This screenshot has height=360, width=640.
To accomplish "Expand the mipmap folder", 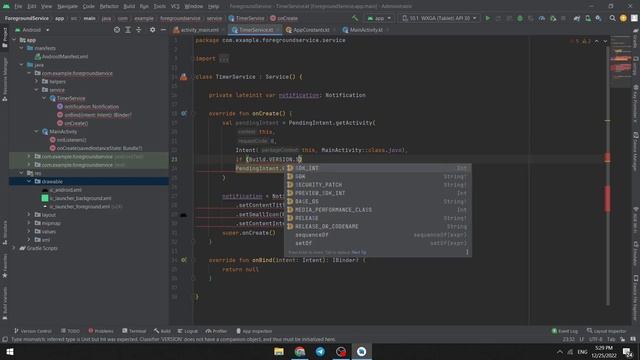I will click(29, 223).
